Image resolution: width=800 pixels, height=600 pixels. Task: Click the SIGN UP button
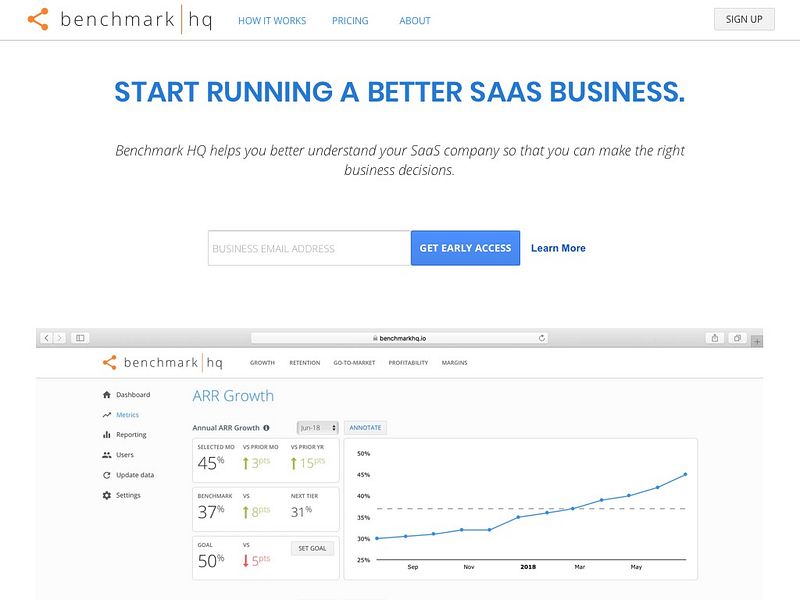pos(744,18)
